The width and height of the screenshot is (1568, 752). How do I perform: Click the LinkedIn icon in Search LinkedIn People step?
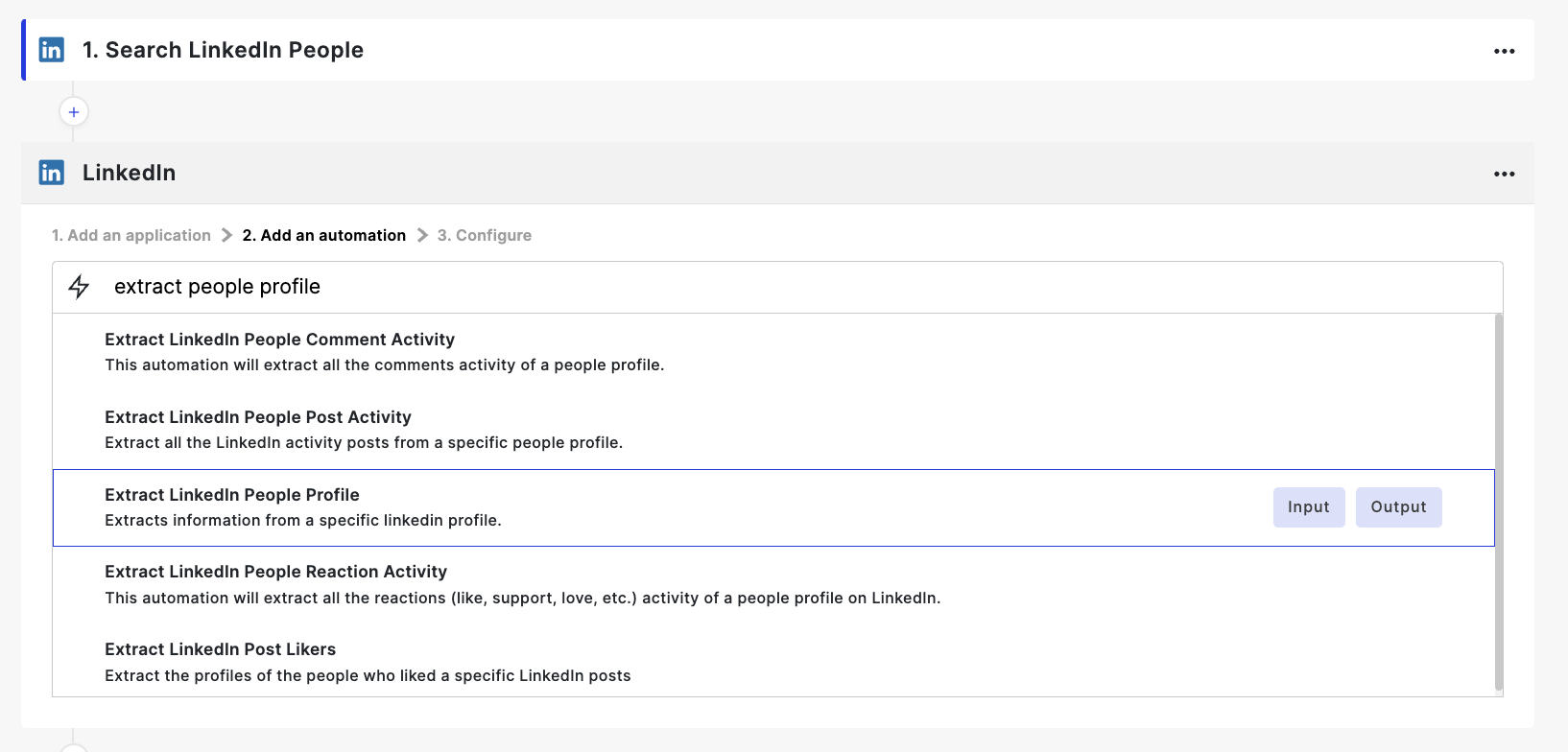coord(52,50)
